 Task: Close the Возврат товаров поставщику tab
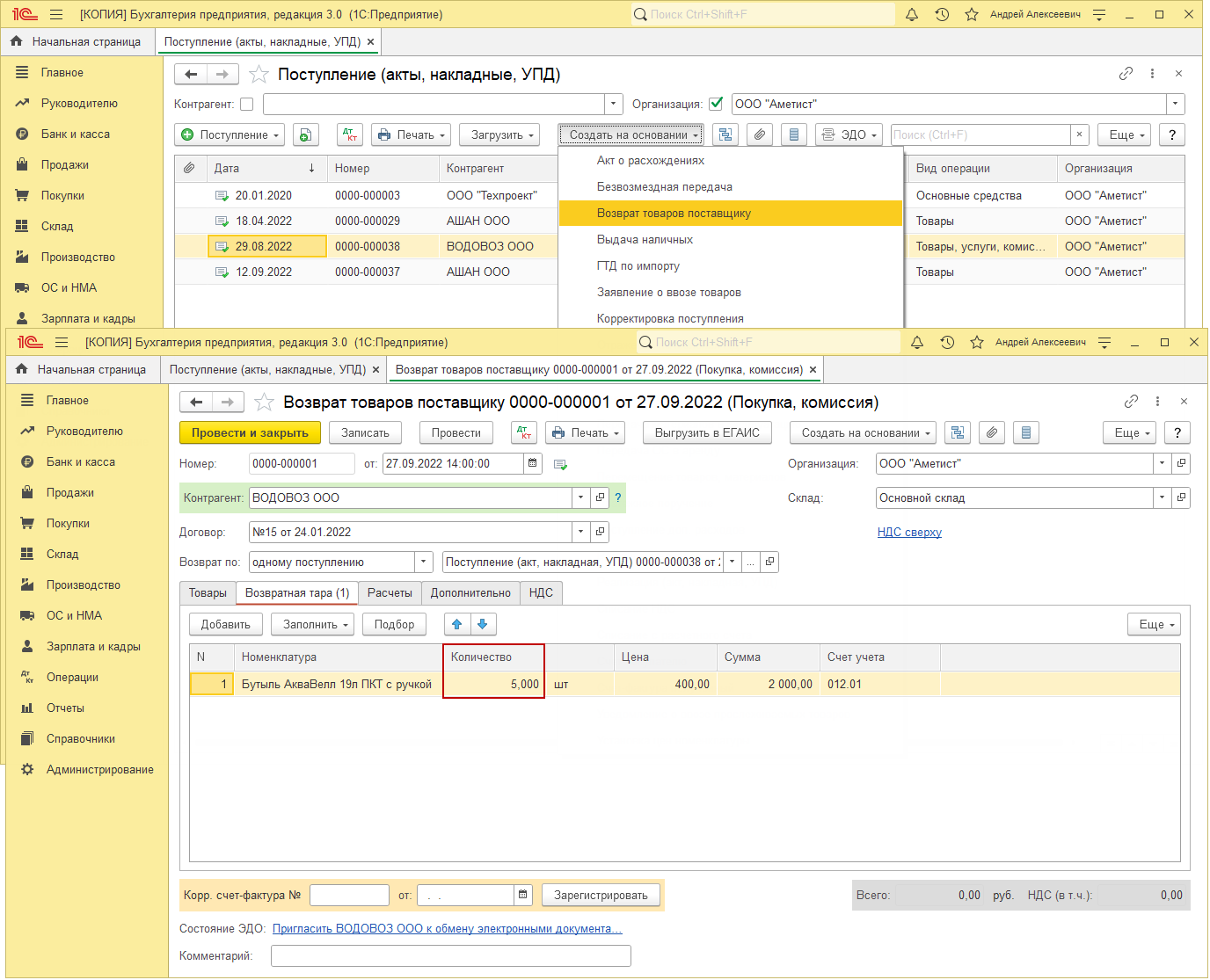click(x=813, y=369)
